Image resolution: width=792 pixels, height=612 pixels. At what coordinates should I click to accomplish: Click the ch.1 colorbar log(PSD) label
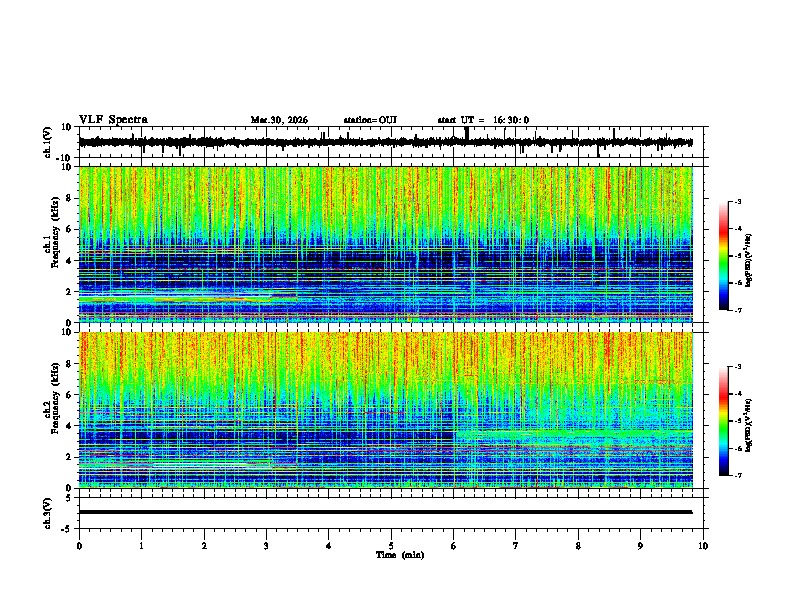[x=749, y=260]
